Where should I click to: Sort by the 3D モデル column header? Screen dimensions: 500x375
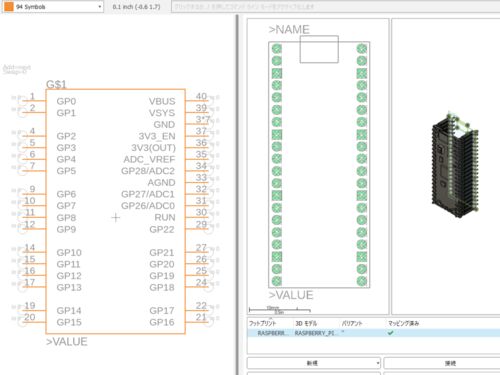(306, 323)
